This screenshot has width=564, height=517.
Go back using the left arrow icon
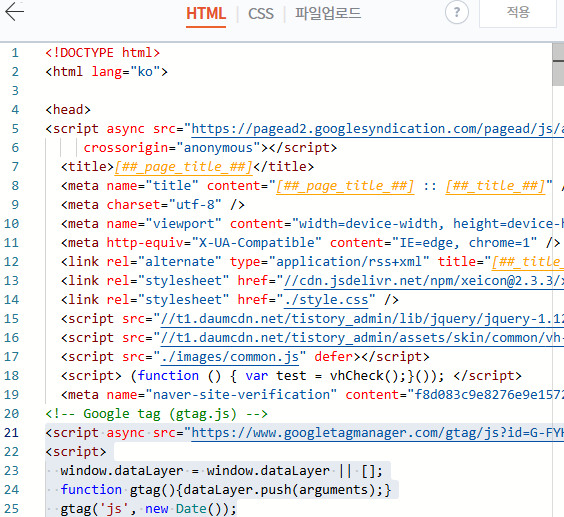(14, 12)
